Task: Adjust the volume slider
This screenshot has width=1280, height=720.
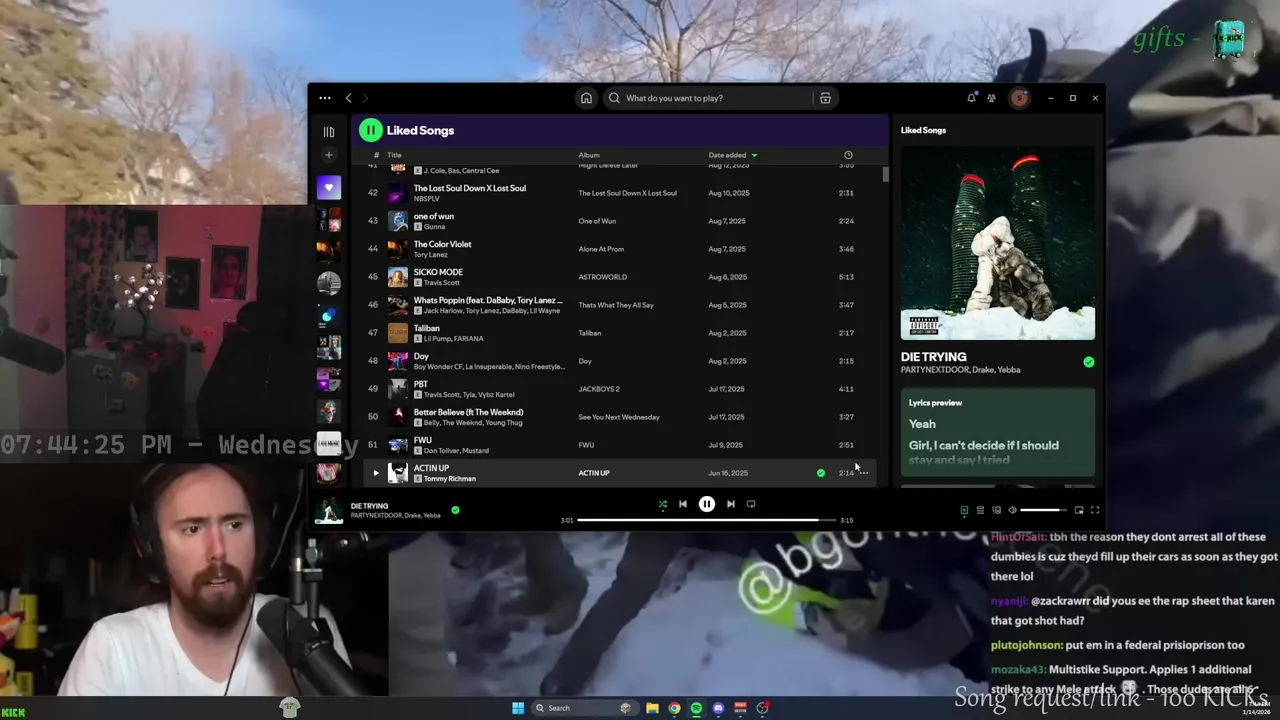Action: pos(1044,510)
